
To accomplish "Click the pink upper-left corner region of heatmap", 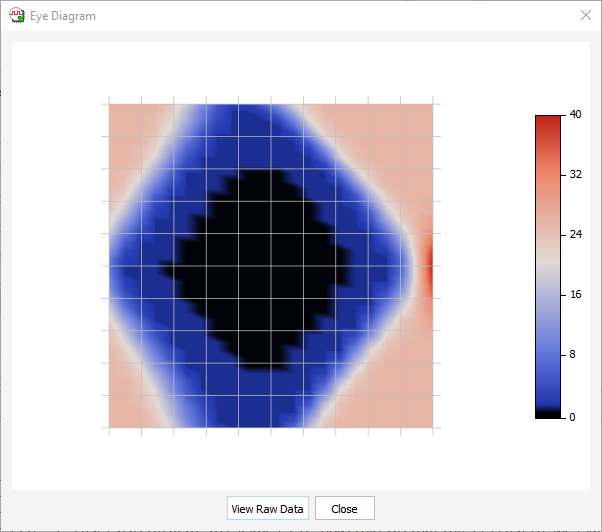I will coord(128,125).
